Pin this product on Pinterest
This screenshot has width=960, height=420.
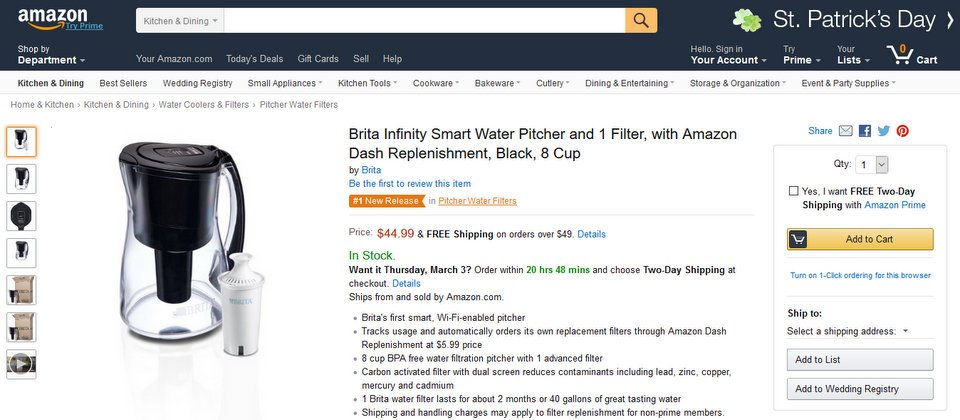pos(902,131)
